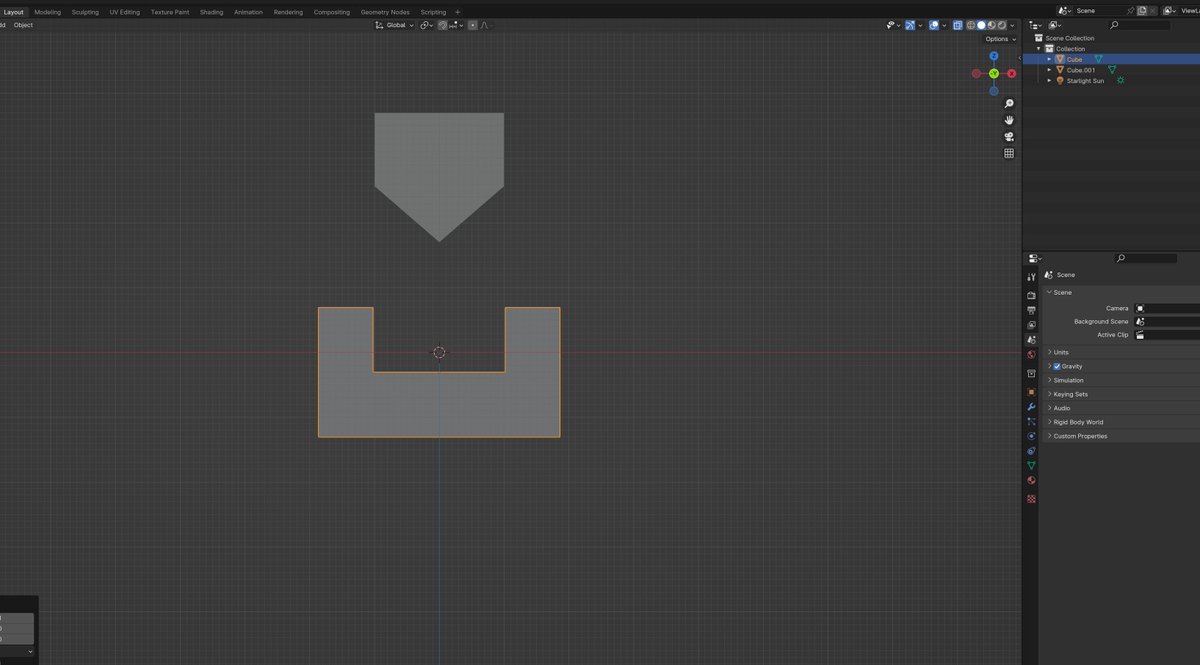Expand the Cube outliner item
Screen dimensions: 1200x665
pos(1049,59)
